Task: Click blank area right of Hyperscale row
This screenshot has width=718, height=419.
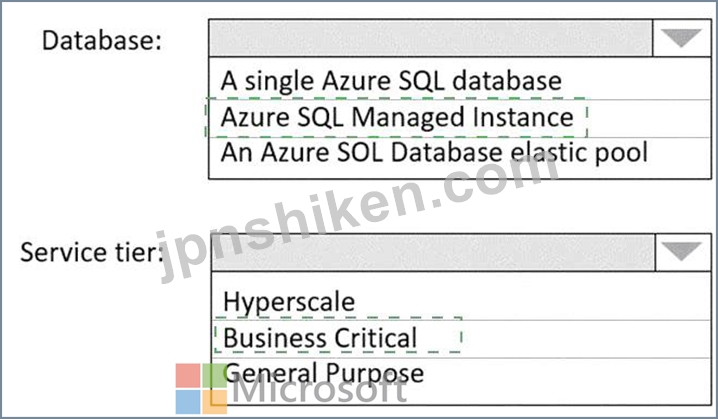Action: point(531,302)
